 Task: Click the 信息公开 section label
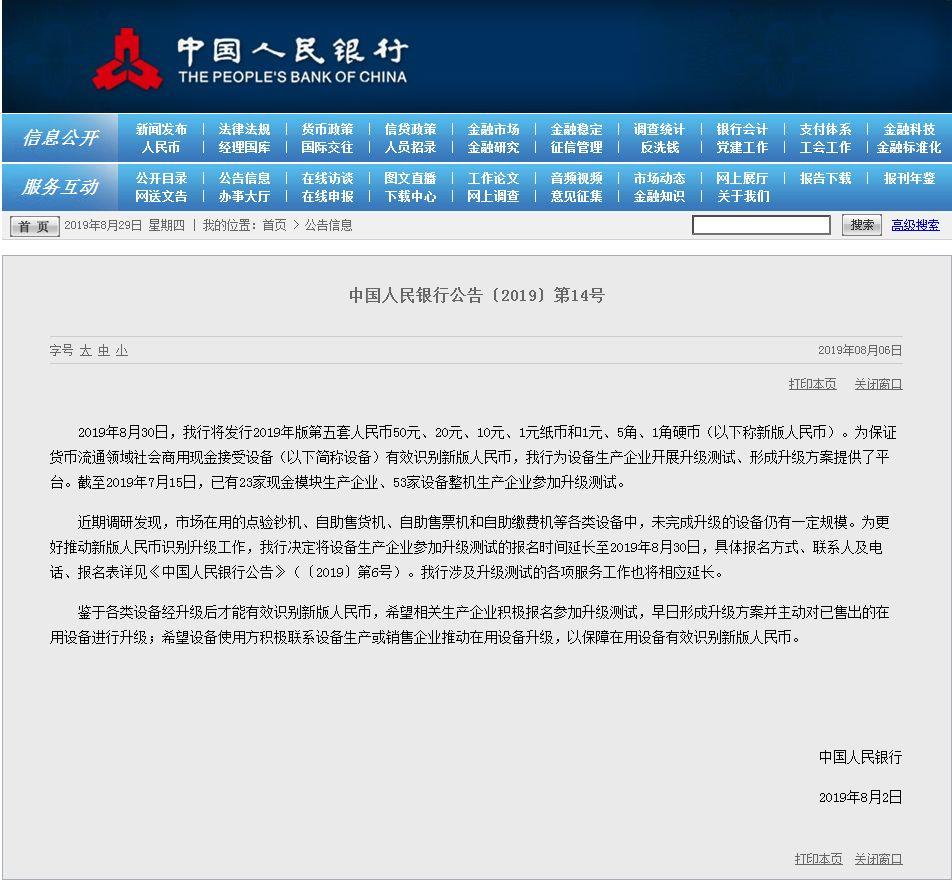tap(60, 138)
